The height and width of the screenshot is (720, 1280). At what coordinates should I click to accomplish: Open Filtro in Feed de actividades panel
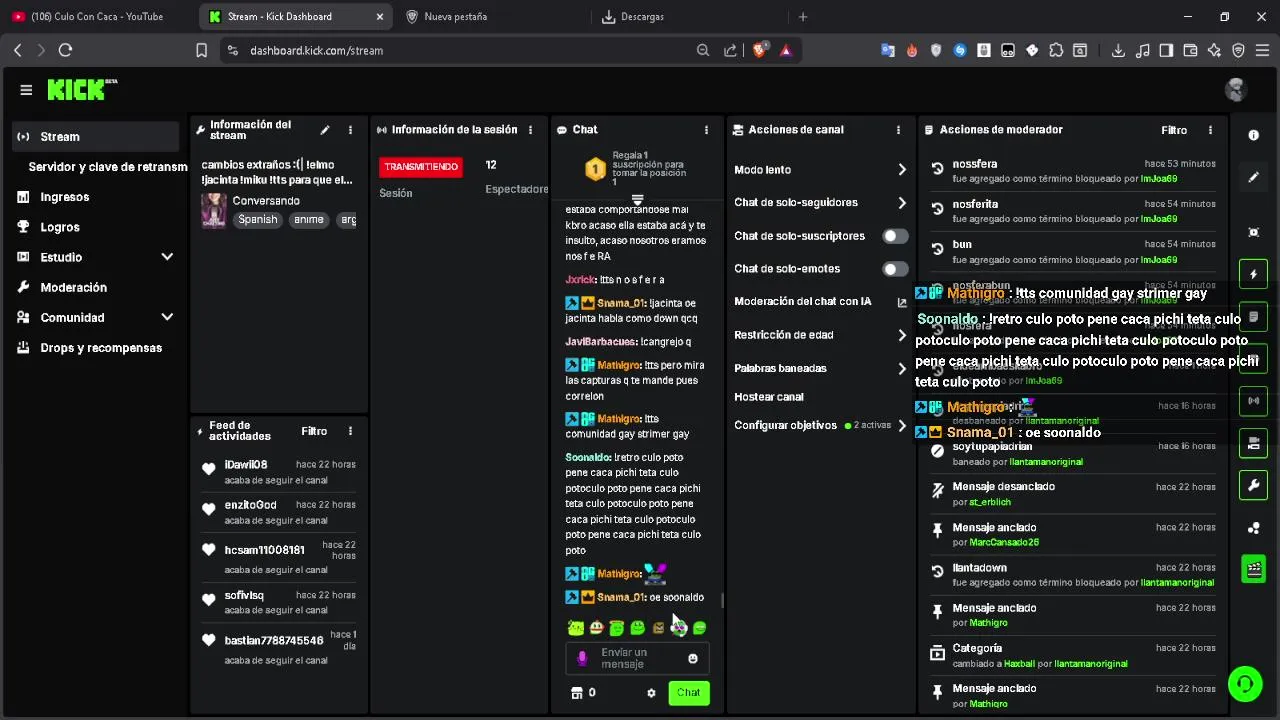tap(314, 431)
